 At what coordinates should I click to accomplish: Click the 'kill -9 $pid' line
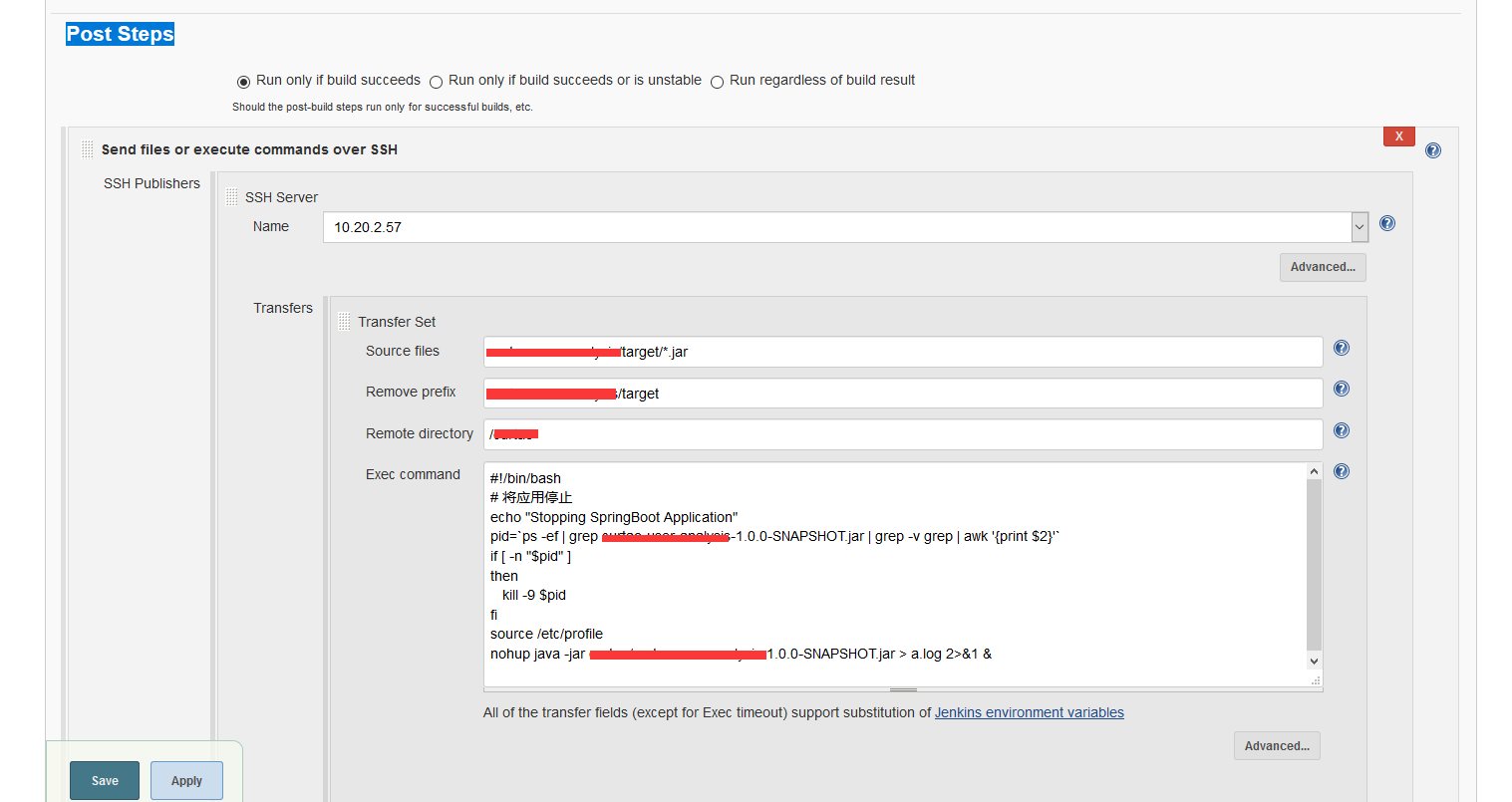tap(534, 595)
